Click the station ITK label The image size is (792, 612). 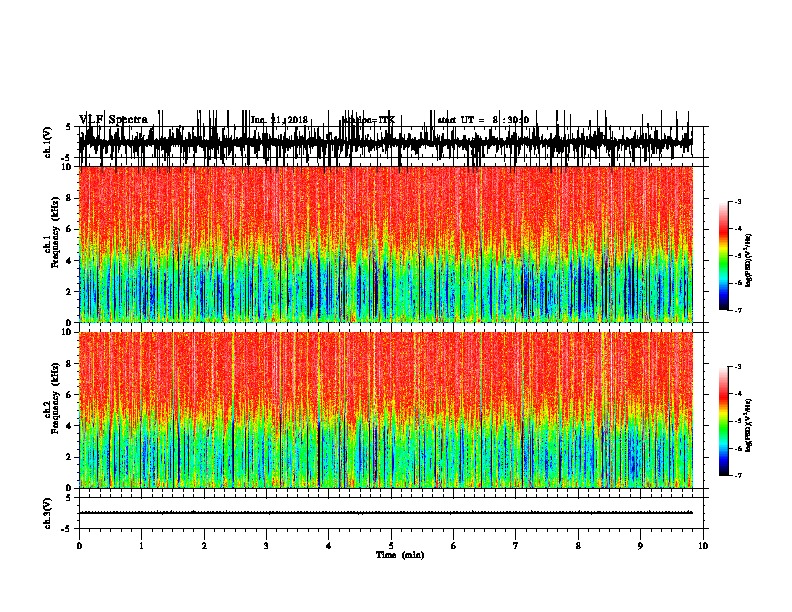tap(369, 120)
